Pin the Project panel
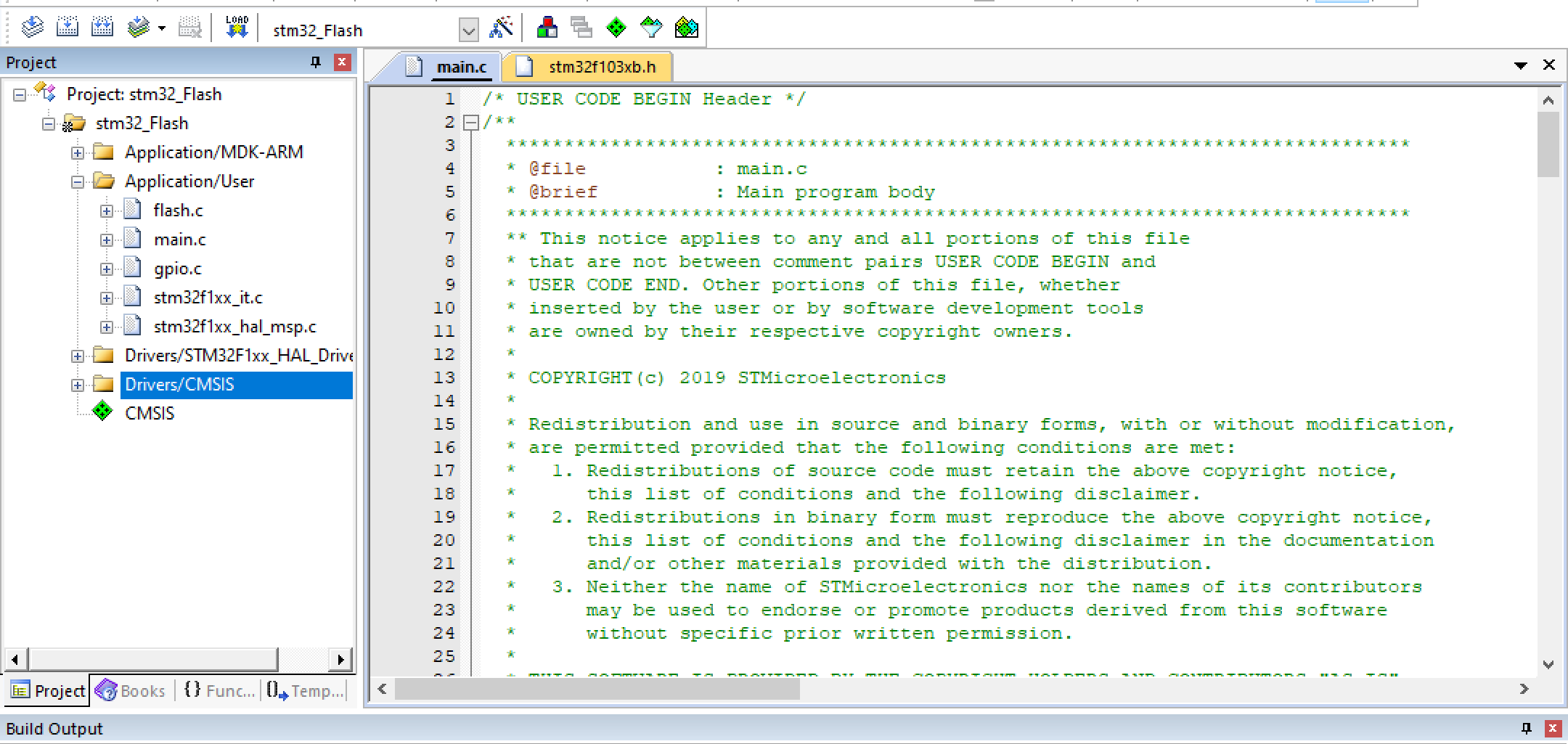Image resolution: width=1568 pixels, height=744 pixels. (316, 62)
